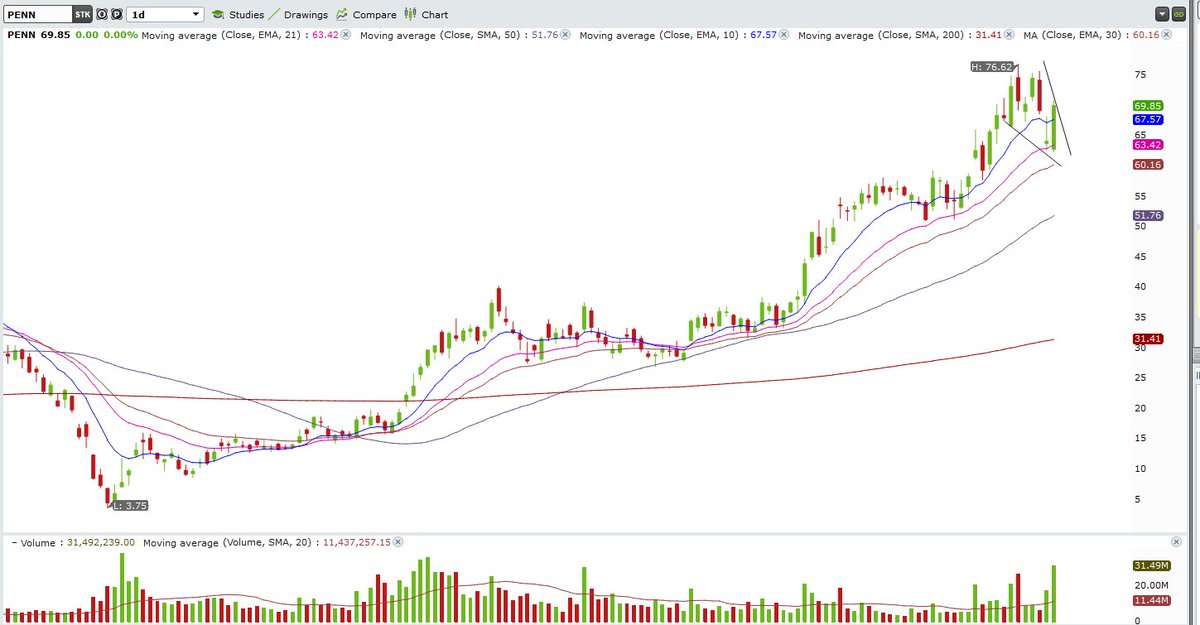The height and width of the screenshot is (625, 1200).
Task: Click the Moving average EMA 21 label
Action: pos(240,34)
